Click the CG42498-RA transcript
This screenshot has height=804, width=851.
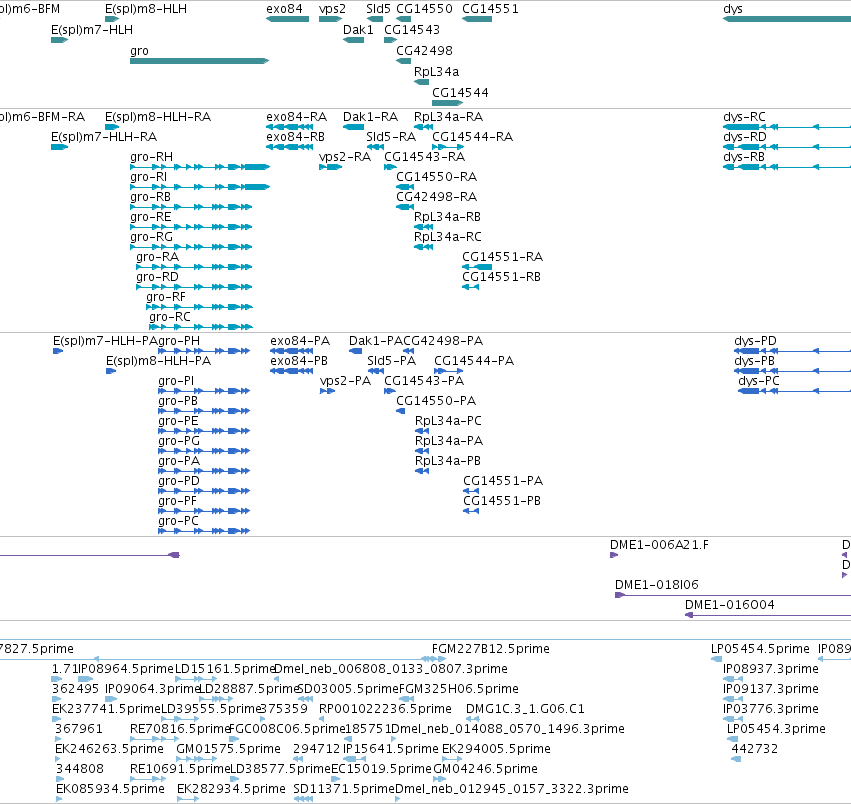point(405,207)
